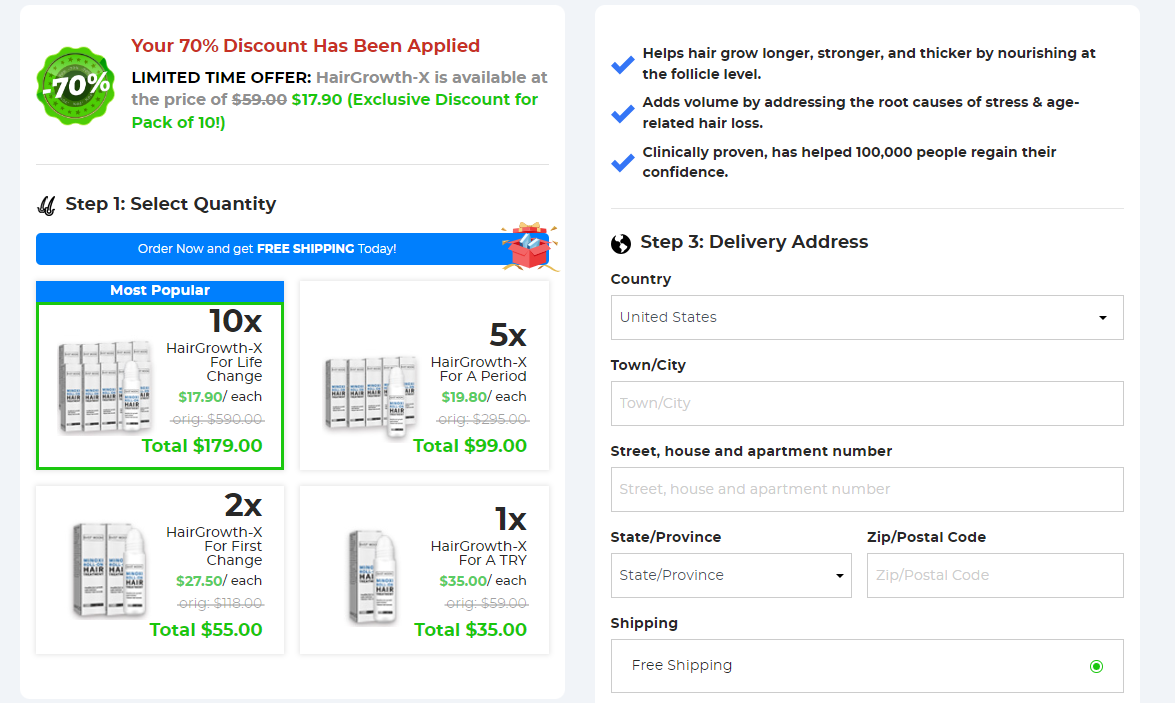Image resolution: width=1175 pixels, height=703 pixels.
Task: Click the checkmark beside 'Clinically proven' benefit
Action: tap(622, 162)
